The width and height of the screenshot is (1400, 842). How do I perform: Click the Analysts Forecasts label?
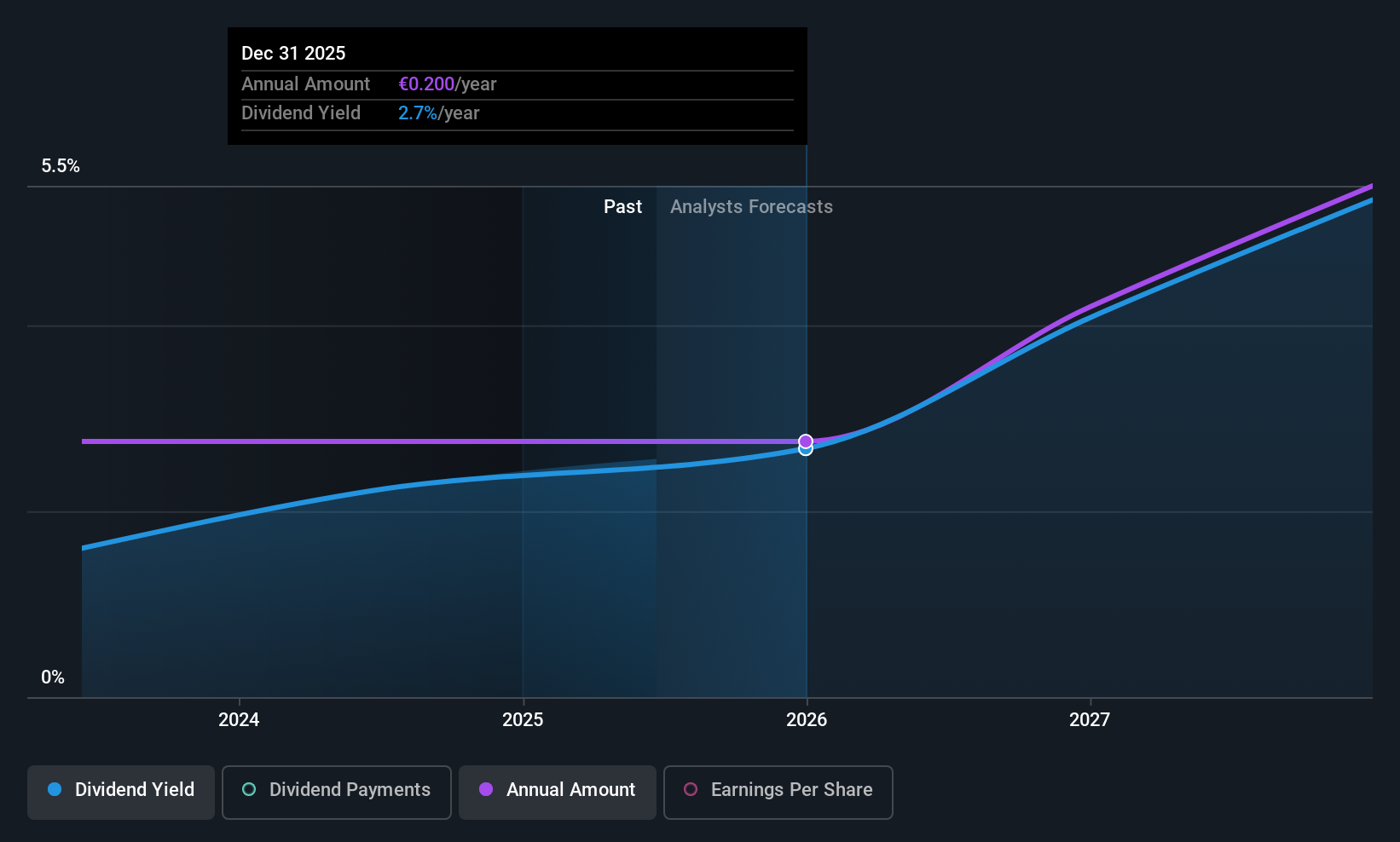click(x=751, y=207)
